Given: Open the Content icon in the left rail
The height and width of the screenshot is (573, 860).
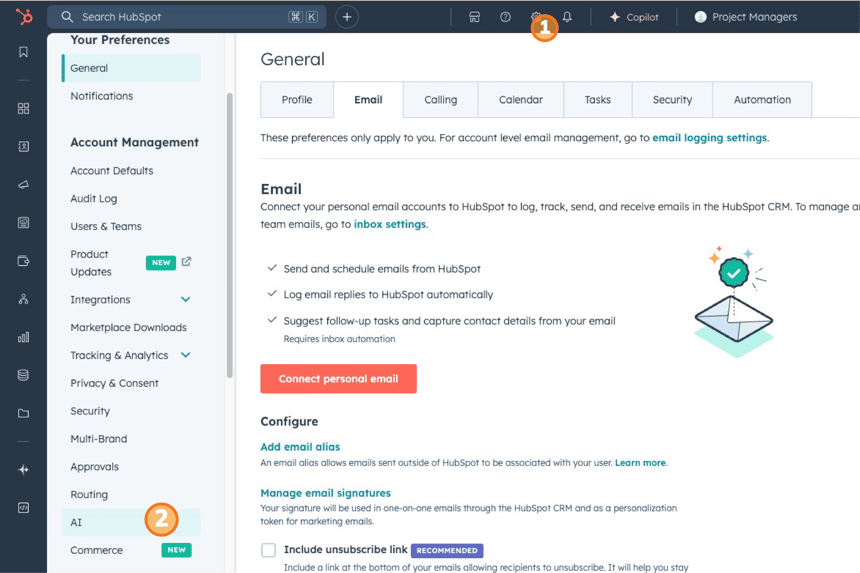Looking at the screenshot, I should tap(23, 223).
